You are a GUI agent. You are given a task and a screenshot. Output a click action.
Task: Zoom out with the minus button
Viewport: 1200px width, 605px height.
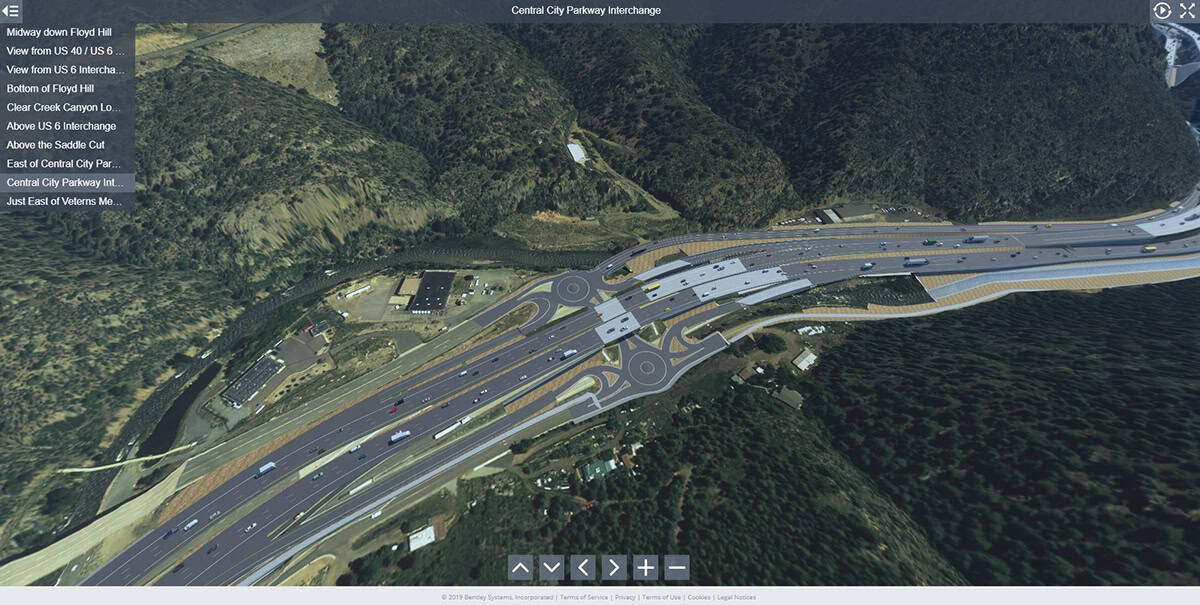coord(677,568)
